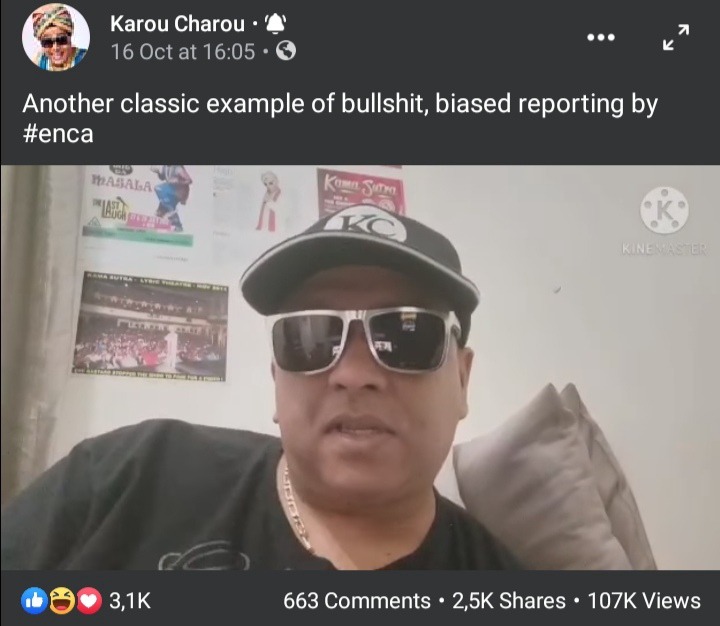The image size is (720, 626).
Task: Click the Masala poster in the video
Action: 138,206
